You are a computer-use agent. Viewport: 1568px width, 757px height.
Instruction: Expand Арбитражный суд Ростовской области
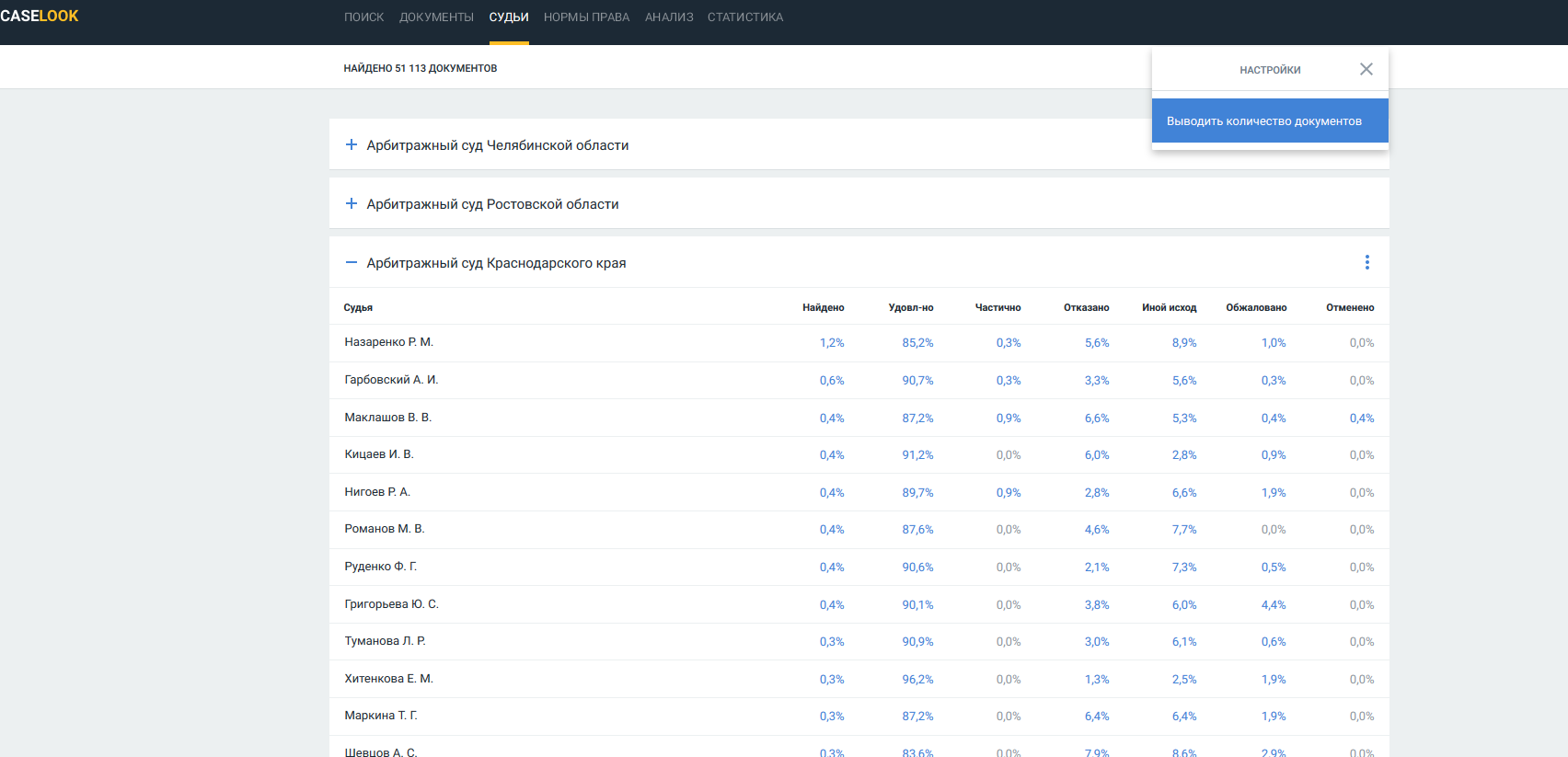click(351, 204)
